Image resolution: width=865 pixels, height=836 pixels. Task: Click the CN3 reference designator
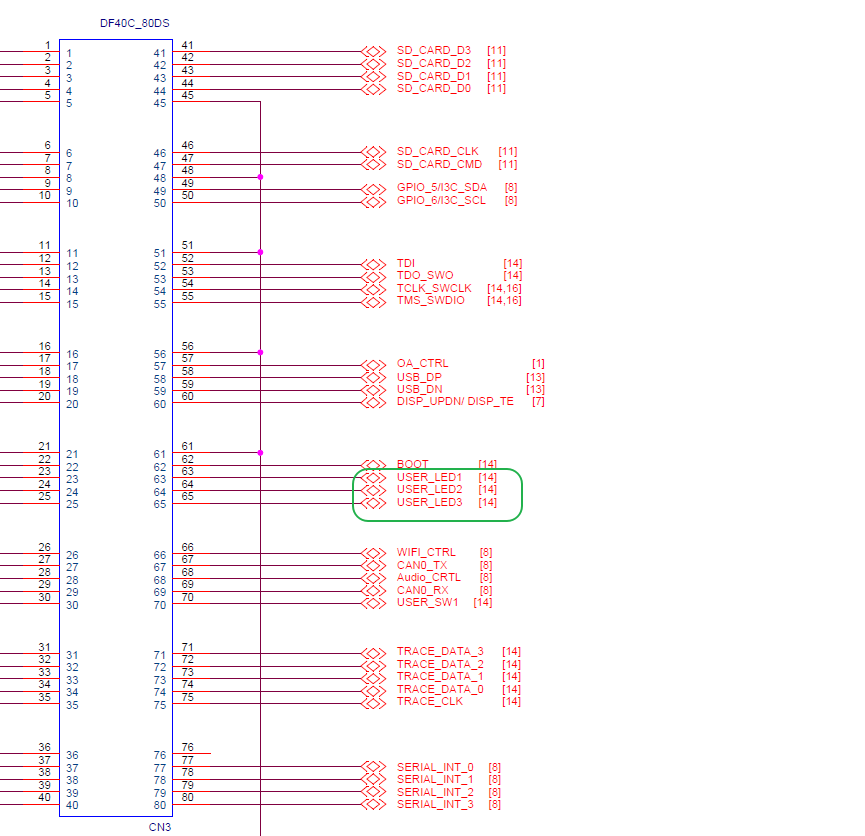(x=160, y=827)
